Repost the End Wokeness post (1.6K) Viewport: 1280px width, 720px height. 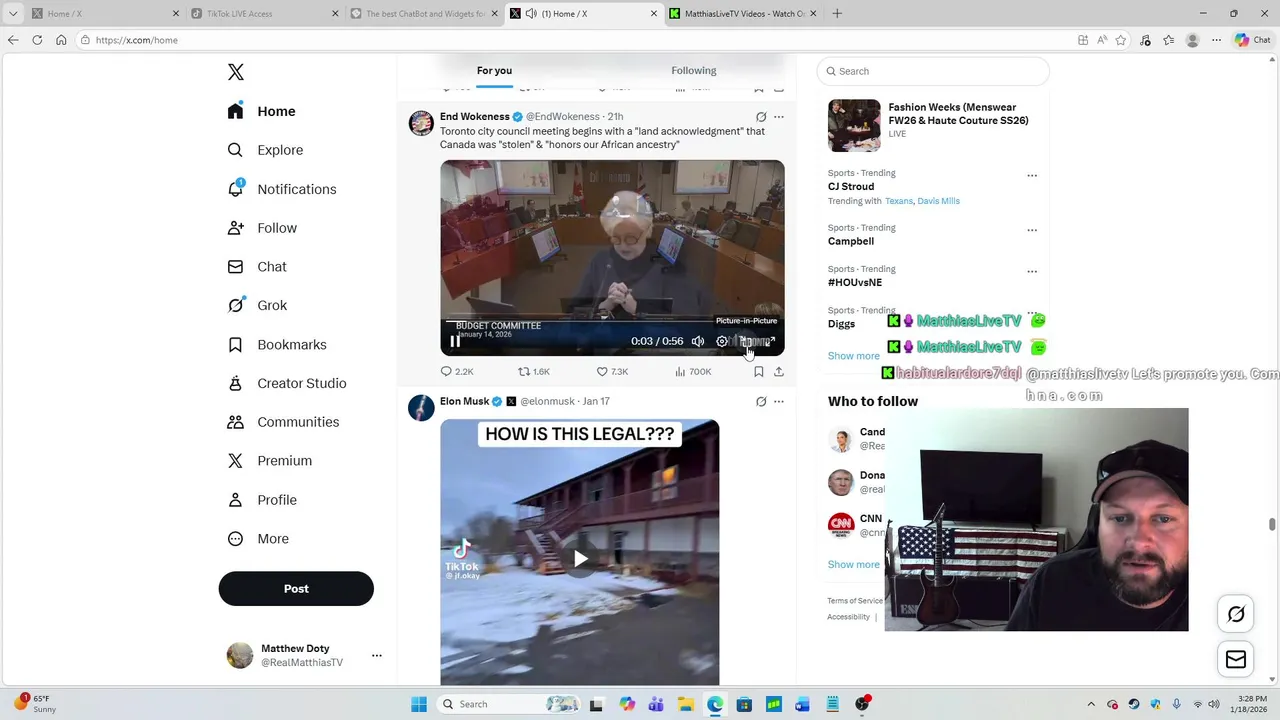(534, 371)
